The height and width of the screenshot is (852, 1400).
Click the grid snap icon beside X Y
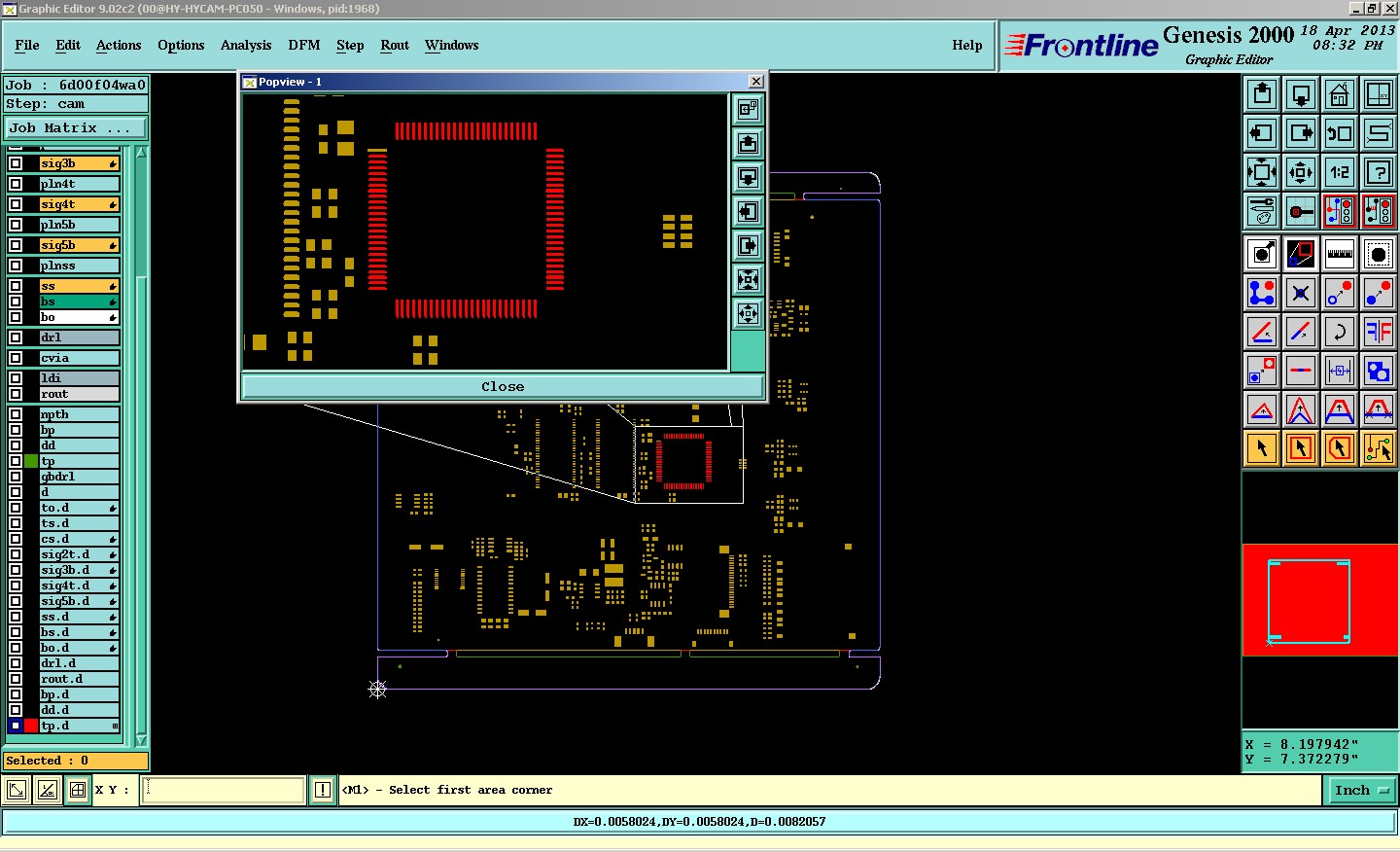pyautogui.click(x=78, y=790)
